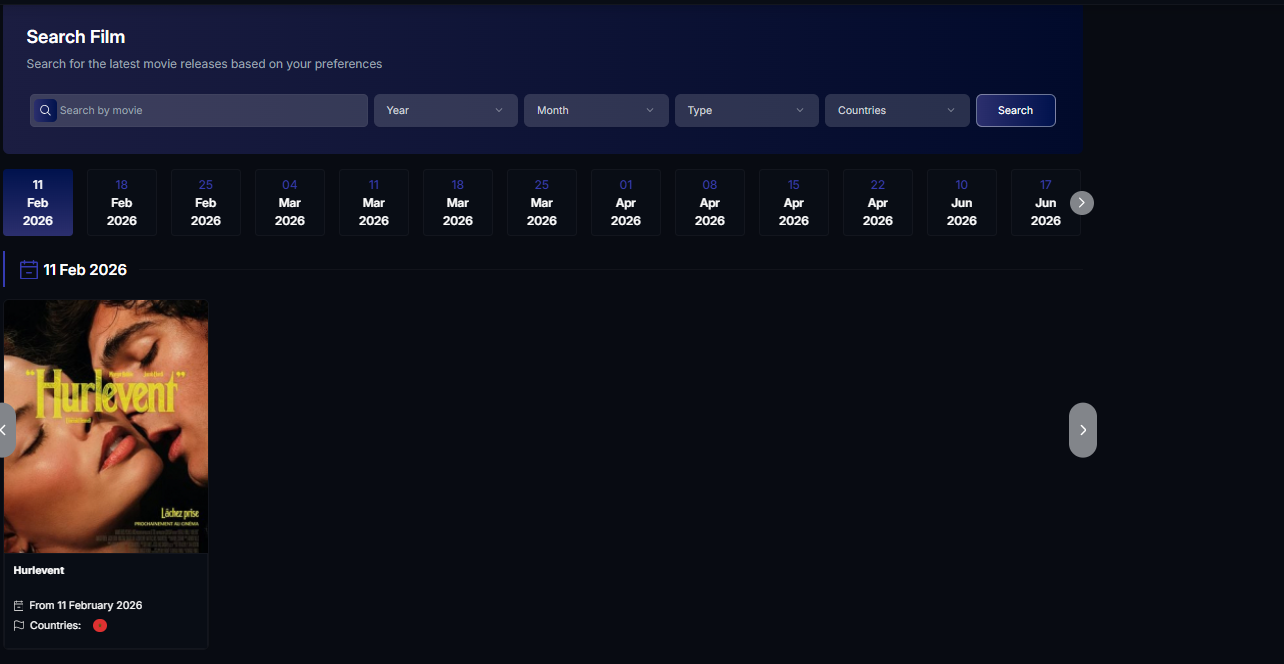Open the Type dropdown
The image size is (1284, 664).
[747, 110]
